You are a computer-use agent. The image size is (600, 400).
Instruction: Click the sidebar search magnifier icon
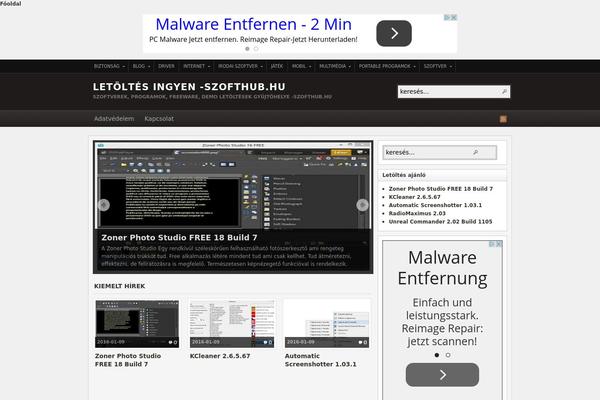tap(476, 152)
